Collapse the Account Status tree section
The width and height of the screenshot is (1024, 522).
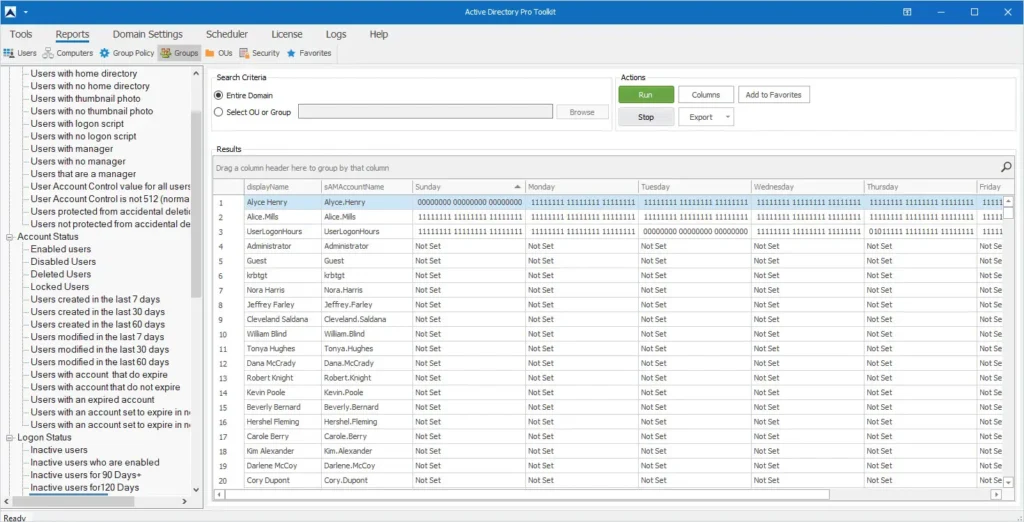point(10,237)
